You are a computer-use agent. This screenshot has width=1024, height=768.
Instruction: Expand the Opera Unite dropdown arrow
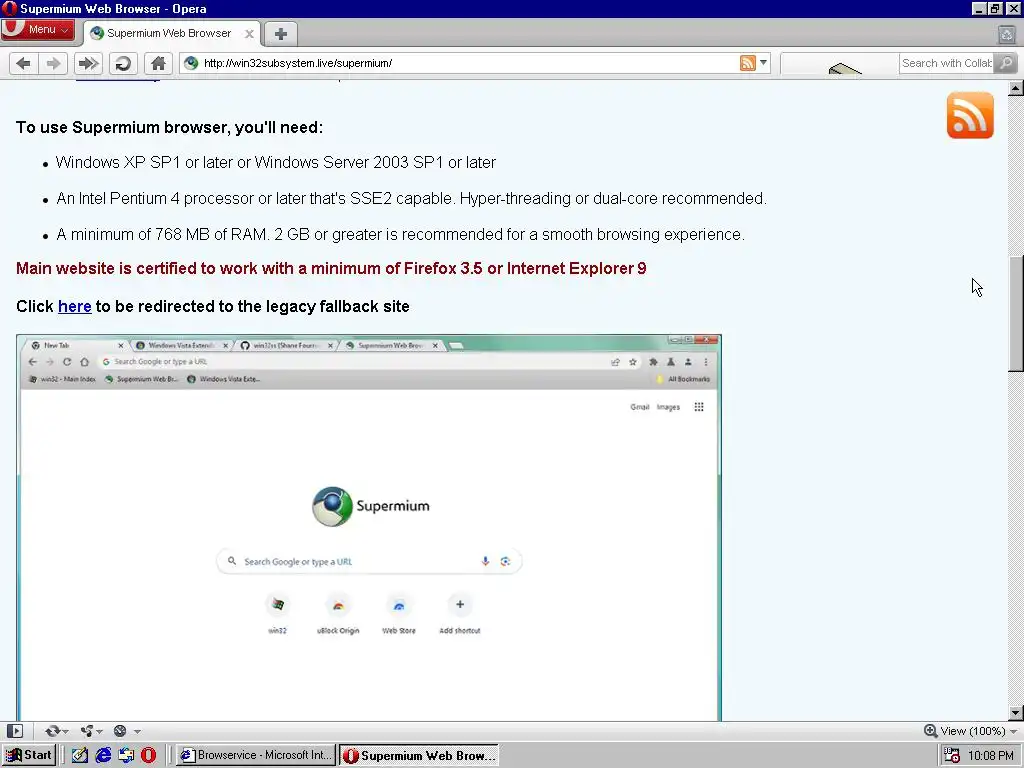pyautogui.click(x=100, y=731)
